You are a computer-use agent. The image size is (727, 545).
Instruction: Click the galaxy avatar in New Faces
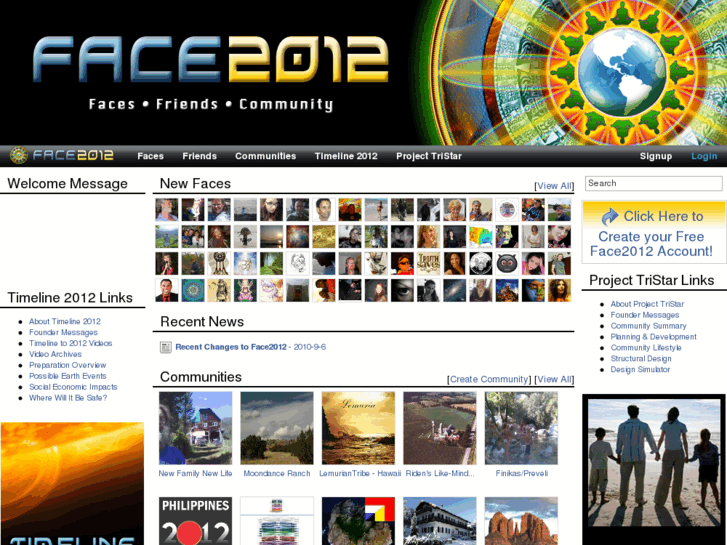(454, 290)
